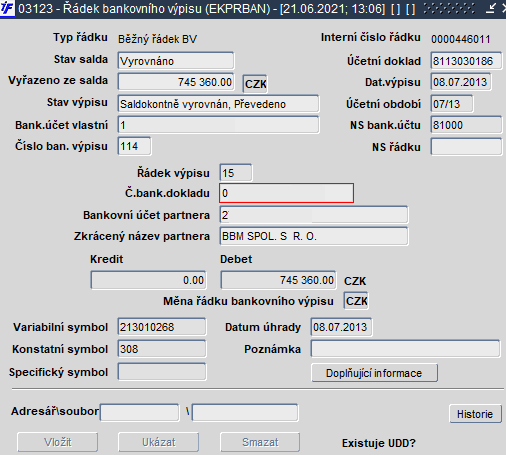Select the Zkrácený název partnera field
This screenshot has width=506, height=455.
314,236
